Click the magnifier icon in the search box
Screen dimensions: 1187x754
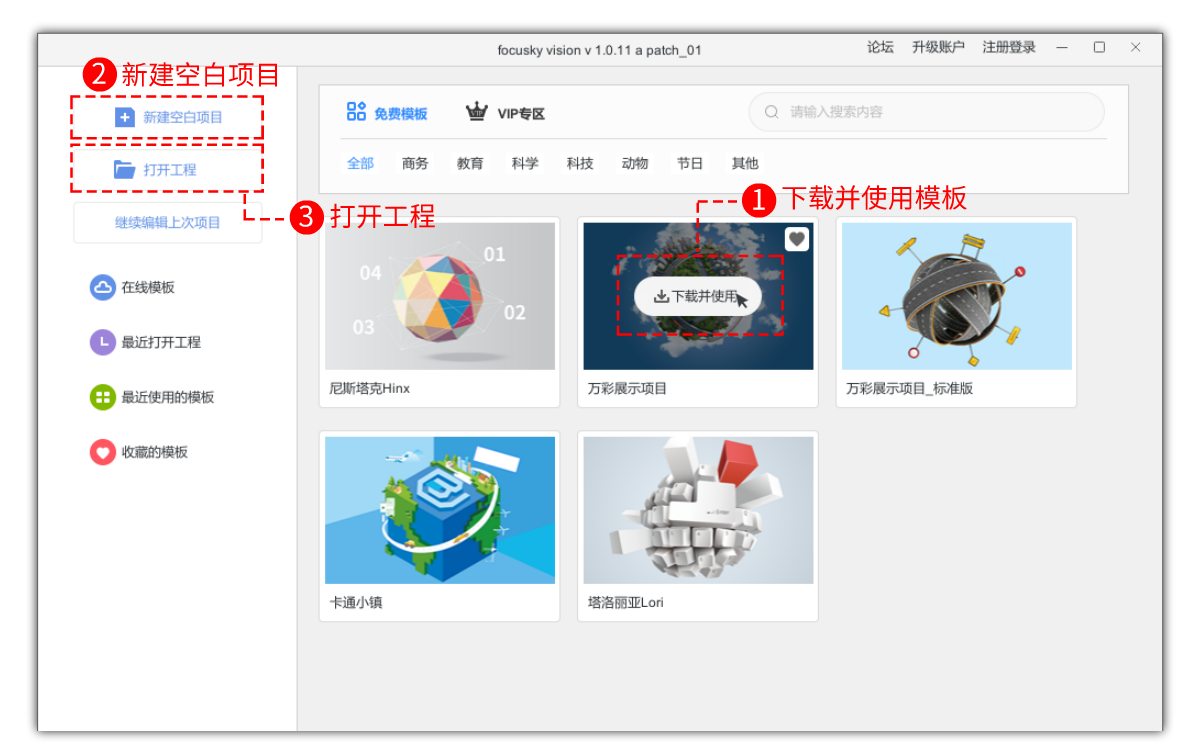(771, 112)
